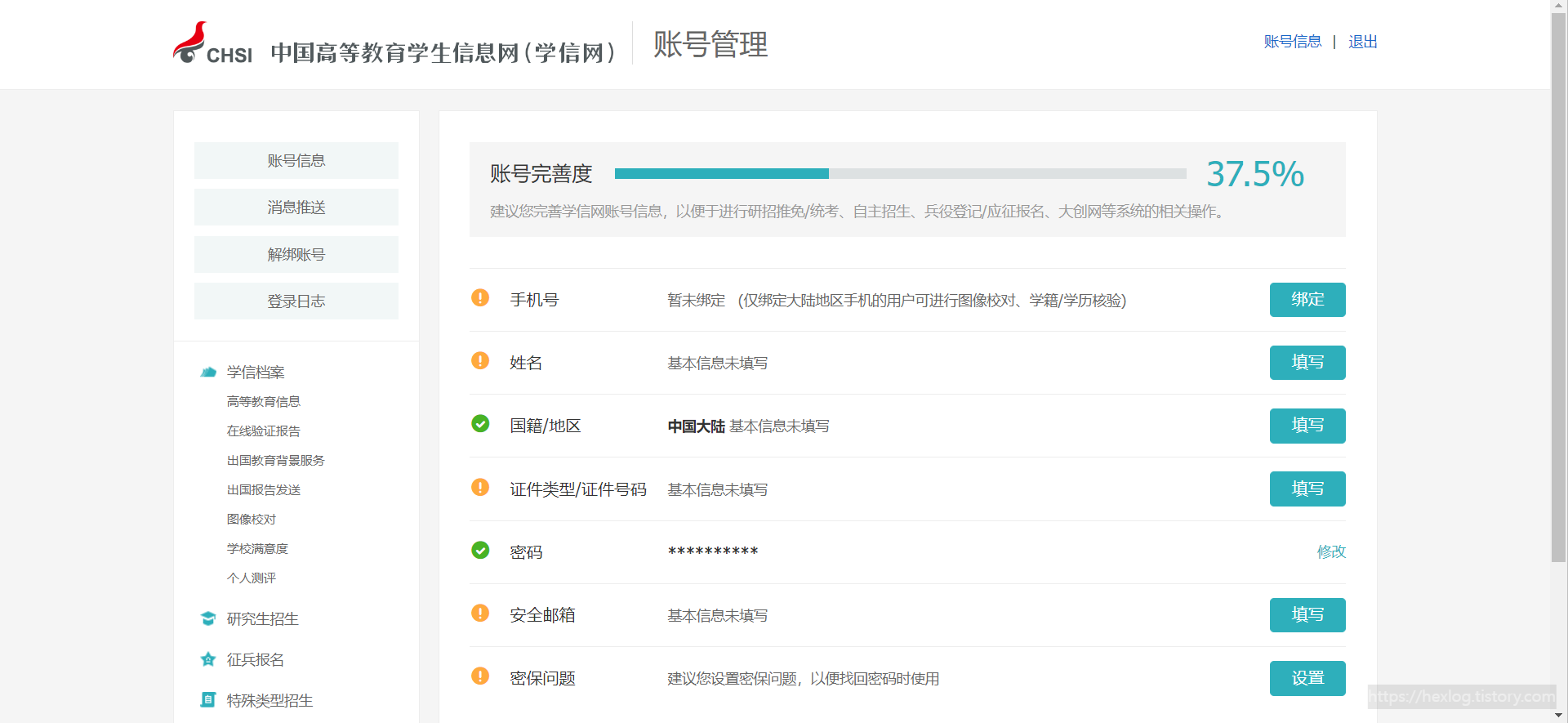The width and height of the screenshot is (1568, 723).
Task: Click 填写 button for 安全邮箱
Action: [1307, 615]
